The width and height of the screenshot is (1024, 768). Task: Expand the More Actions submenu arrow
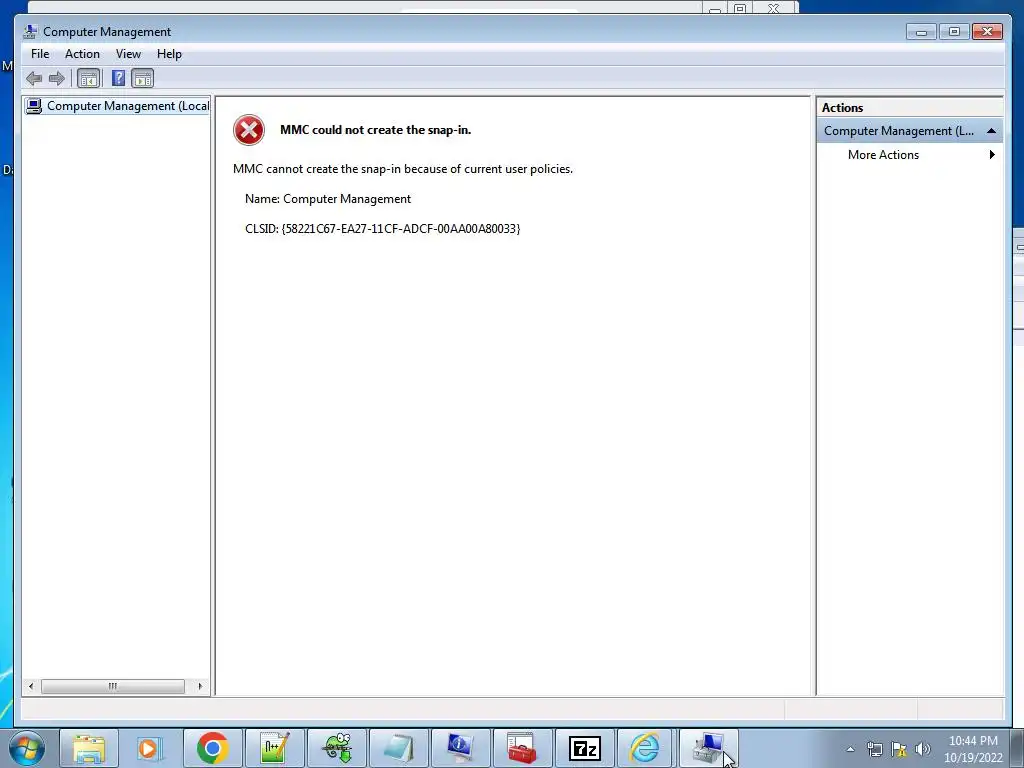pos(992,155)
